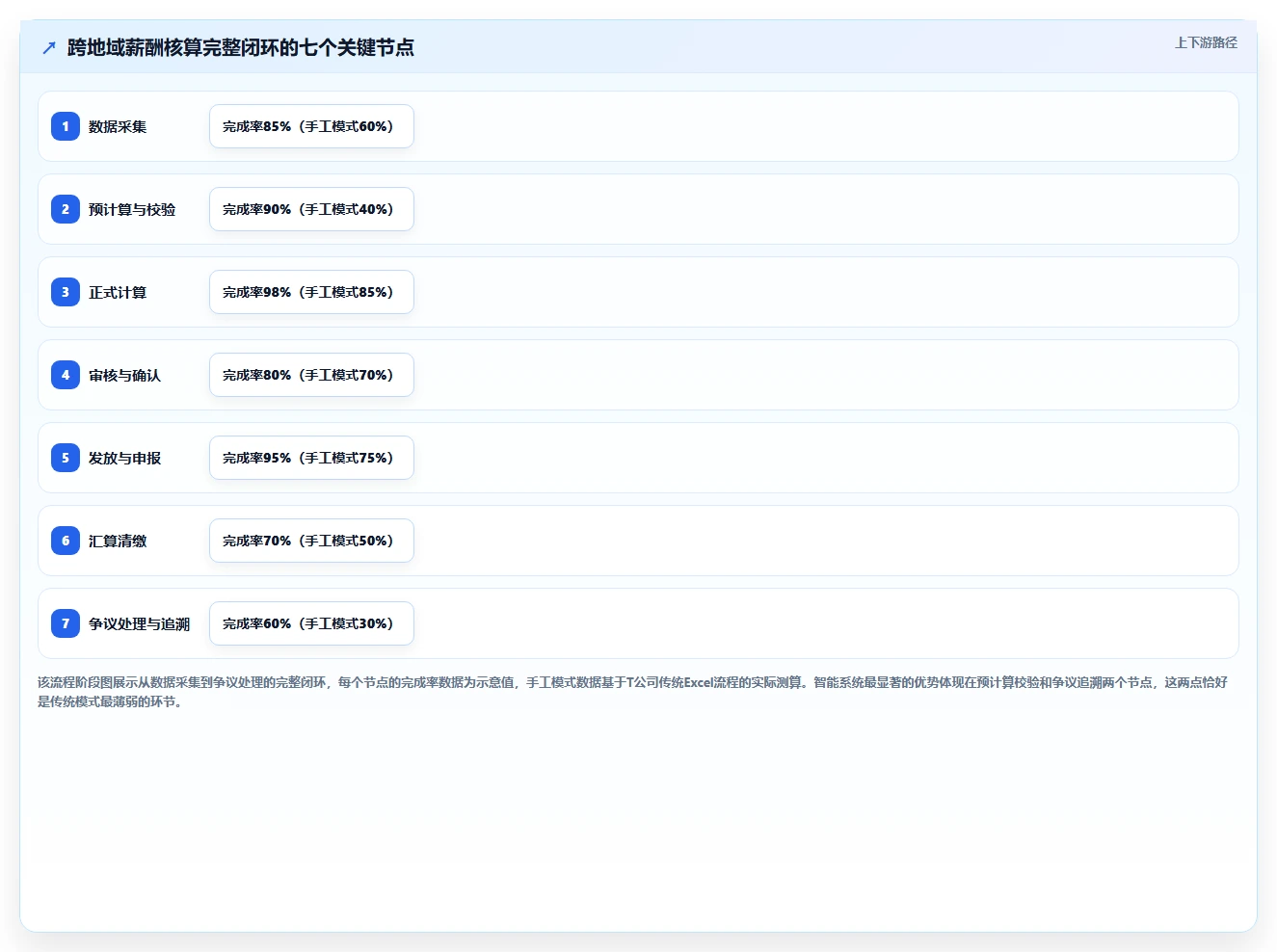This screenshot has width=1277, height=952.
Task: Click the 争议处理与追溯 step label
Action: (139, 623)
